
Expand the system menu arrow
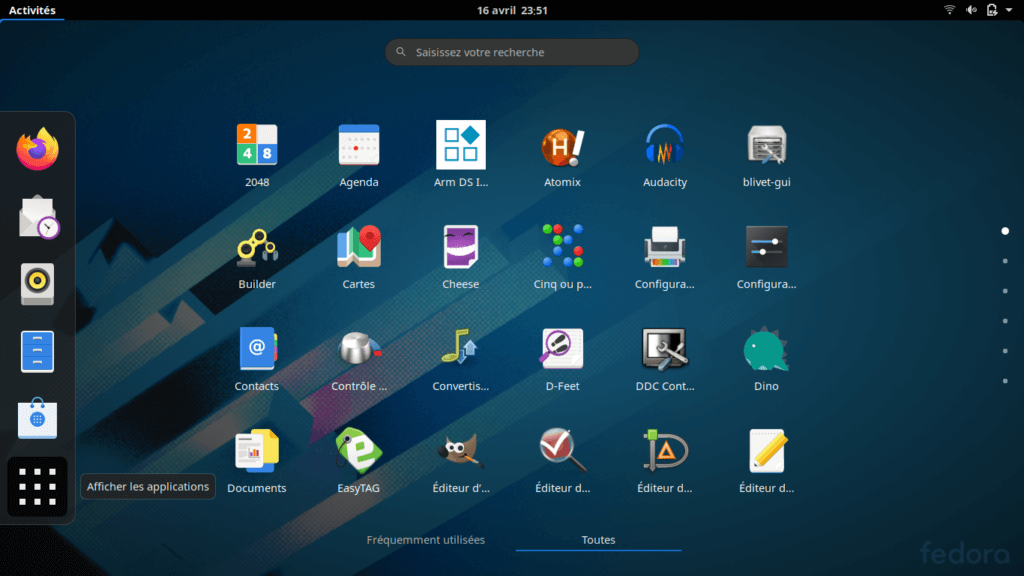click(1009, 10)
